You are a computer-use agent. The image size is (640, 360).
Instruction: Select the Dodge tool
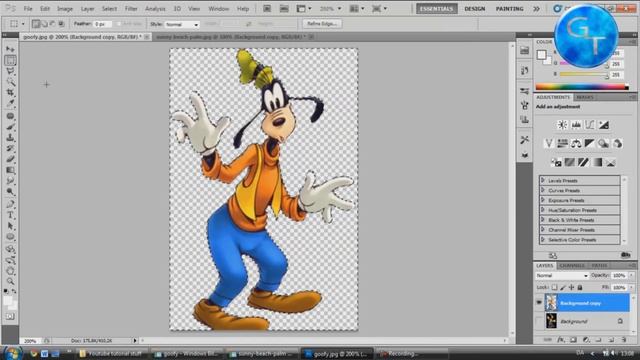point(10,191)
